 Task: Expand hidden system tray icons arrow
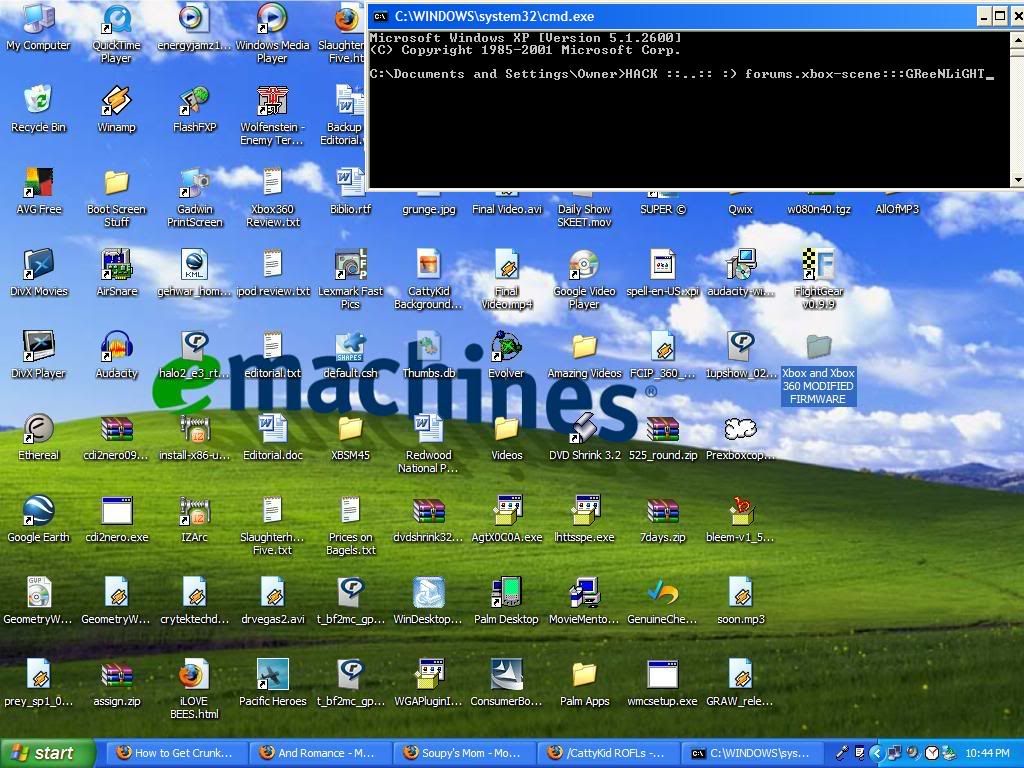click(x=875, y=754)
